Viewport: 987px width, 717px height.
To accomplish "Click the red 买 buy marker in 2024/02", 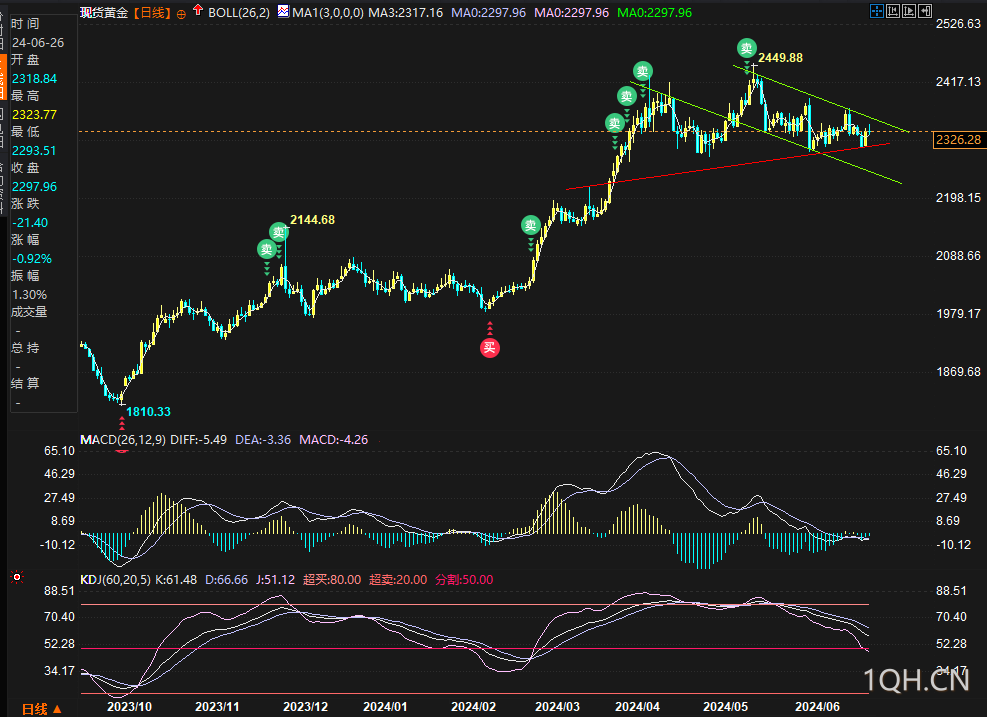I will [490, 347].
